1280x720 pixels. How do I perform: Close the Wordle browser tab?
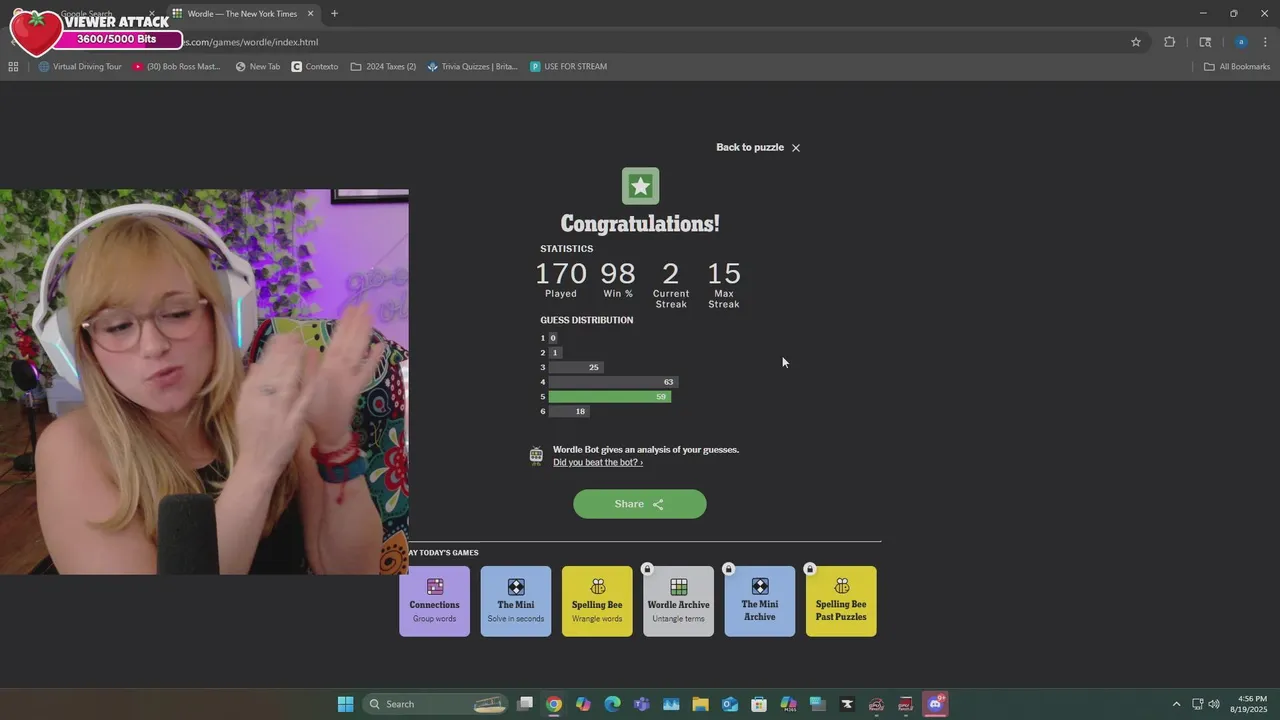tap(310, 13)
